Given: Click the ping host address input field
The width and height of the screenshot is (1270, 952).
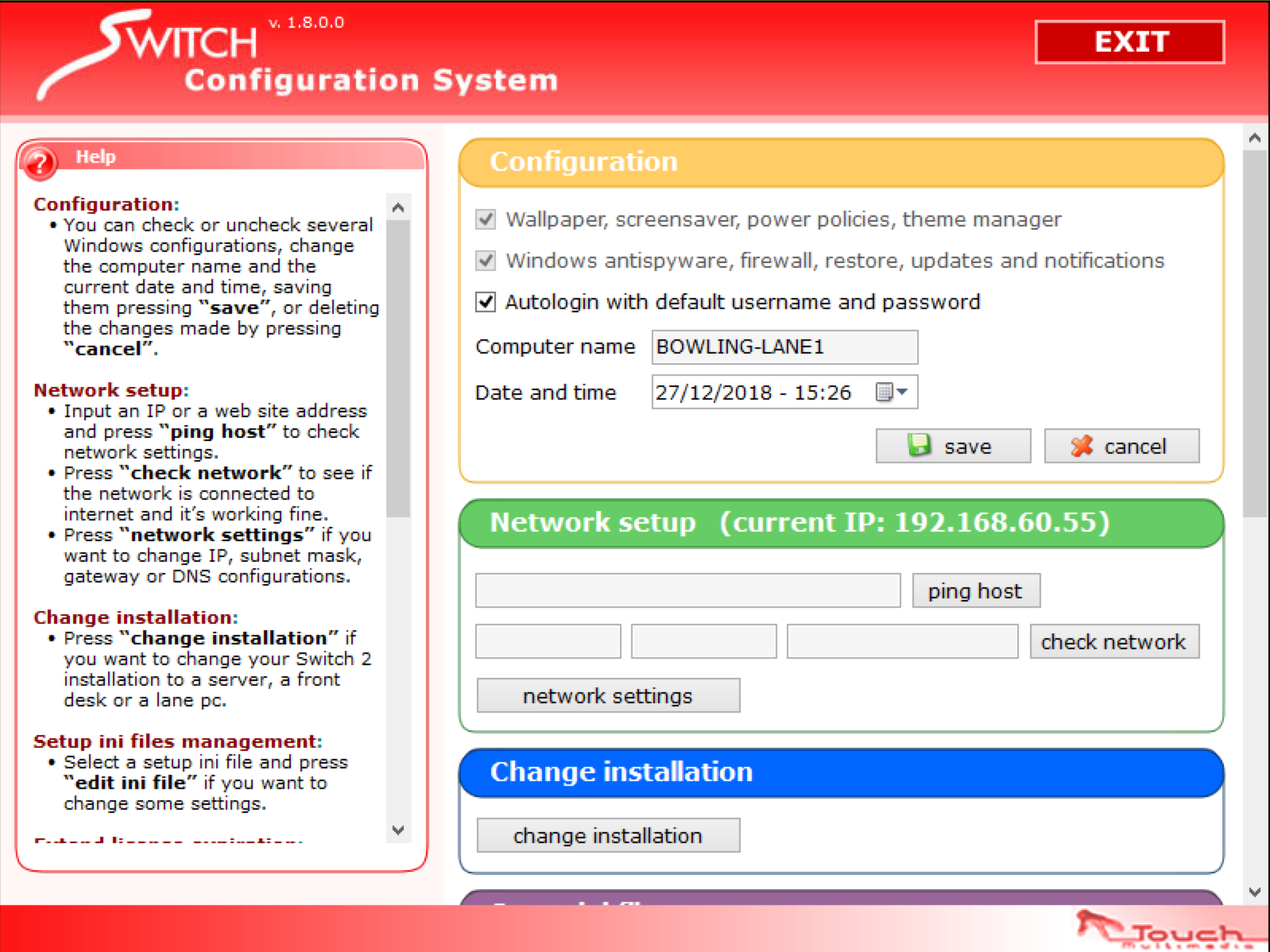Looking at the screenshot, I should 687,590.
